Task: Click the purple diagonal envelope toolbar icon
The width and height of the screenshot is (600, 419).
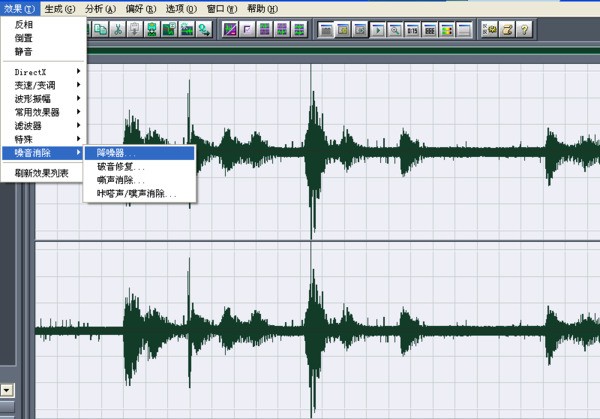Action: (x=230, y=29)
